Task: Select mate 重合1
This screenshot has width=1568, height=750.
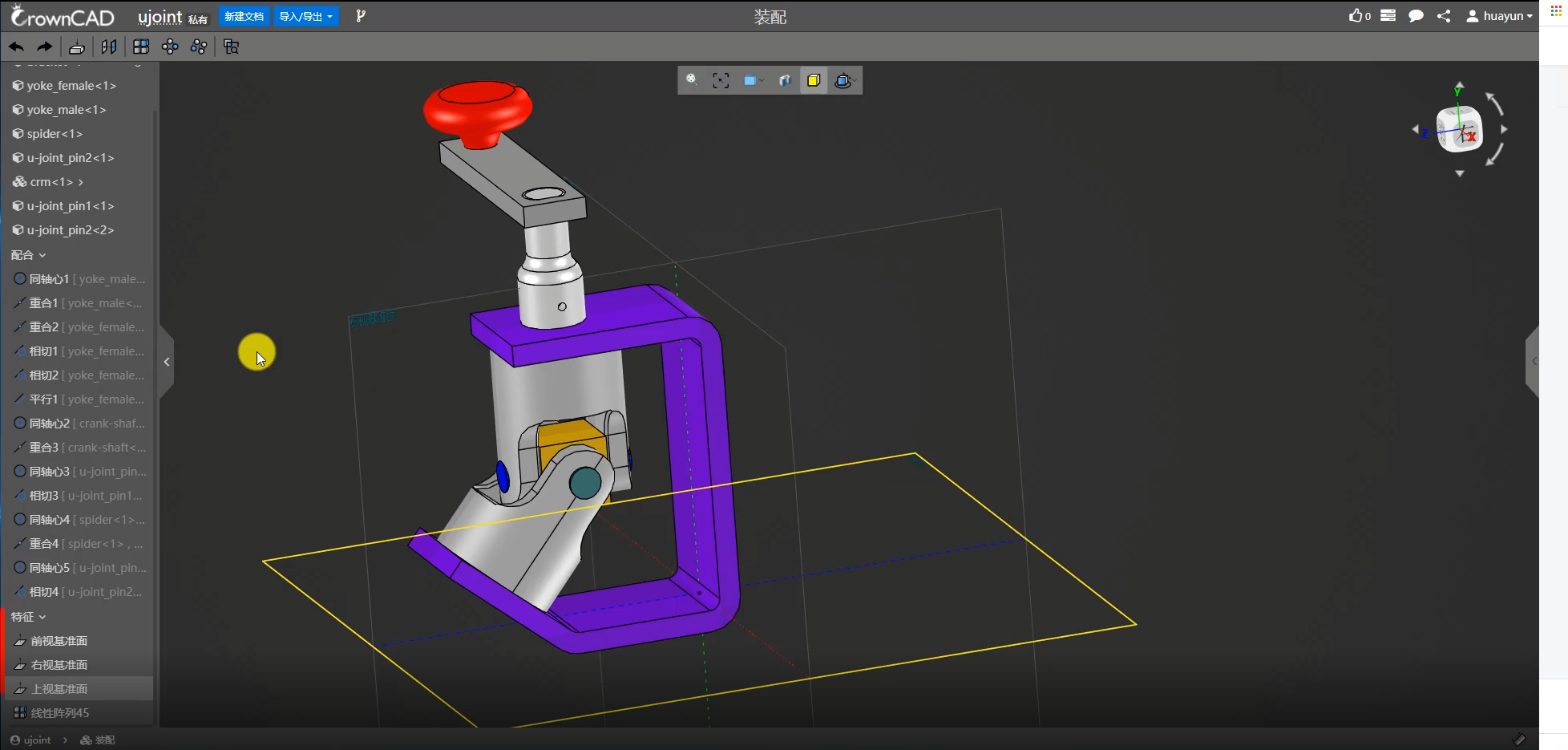Action: (x=78, y=303)
